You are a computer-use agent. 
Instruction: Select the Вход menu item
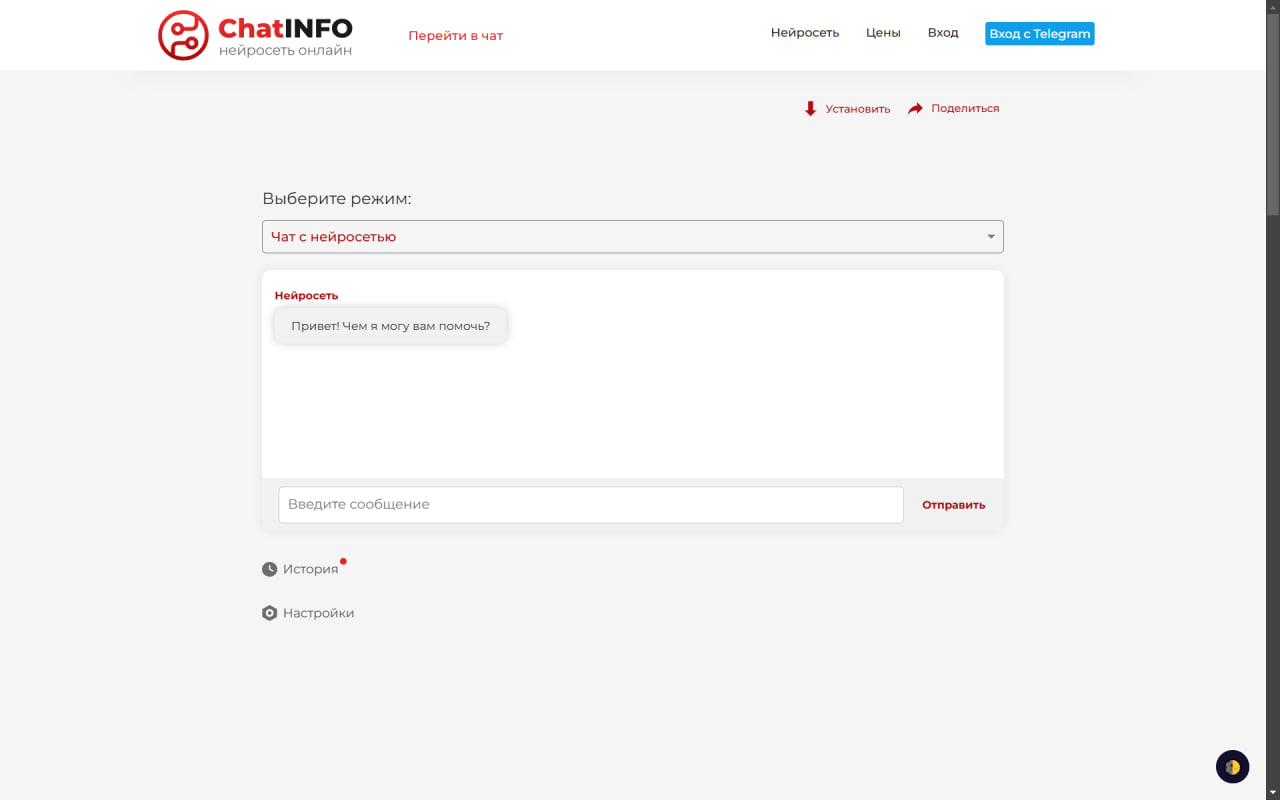pyautogui.click(x=942, y=33)
